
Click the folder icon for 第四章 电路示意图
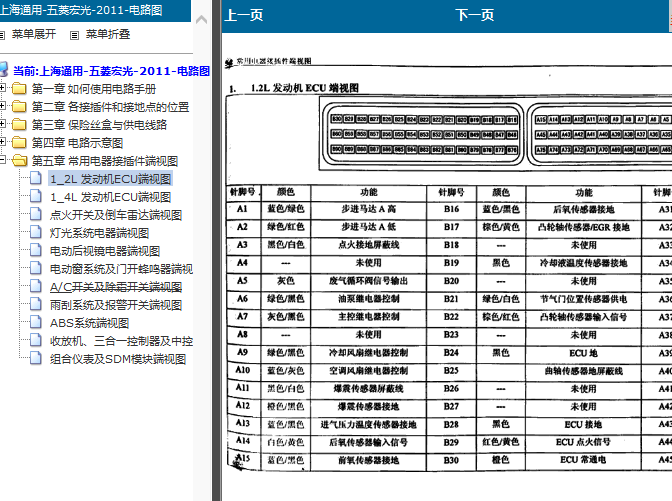pos(19,143)
